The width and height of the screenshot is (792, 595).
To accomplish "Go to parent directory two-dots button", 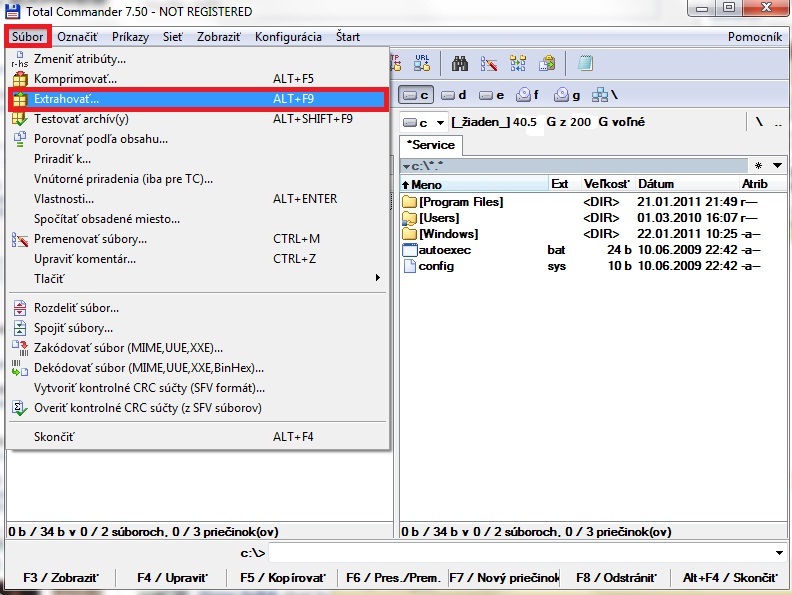I will (x=778, y=122).
